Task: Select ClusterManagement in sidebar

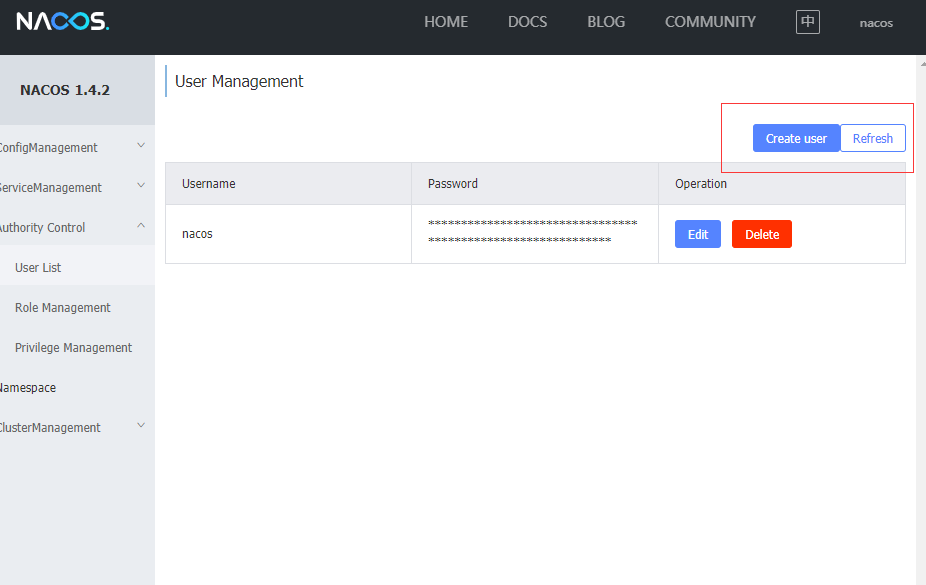Action: click(50, 427)
